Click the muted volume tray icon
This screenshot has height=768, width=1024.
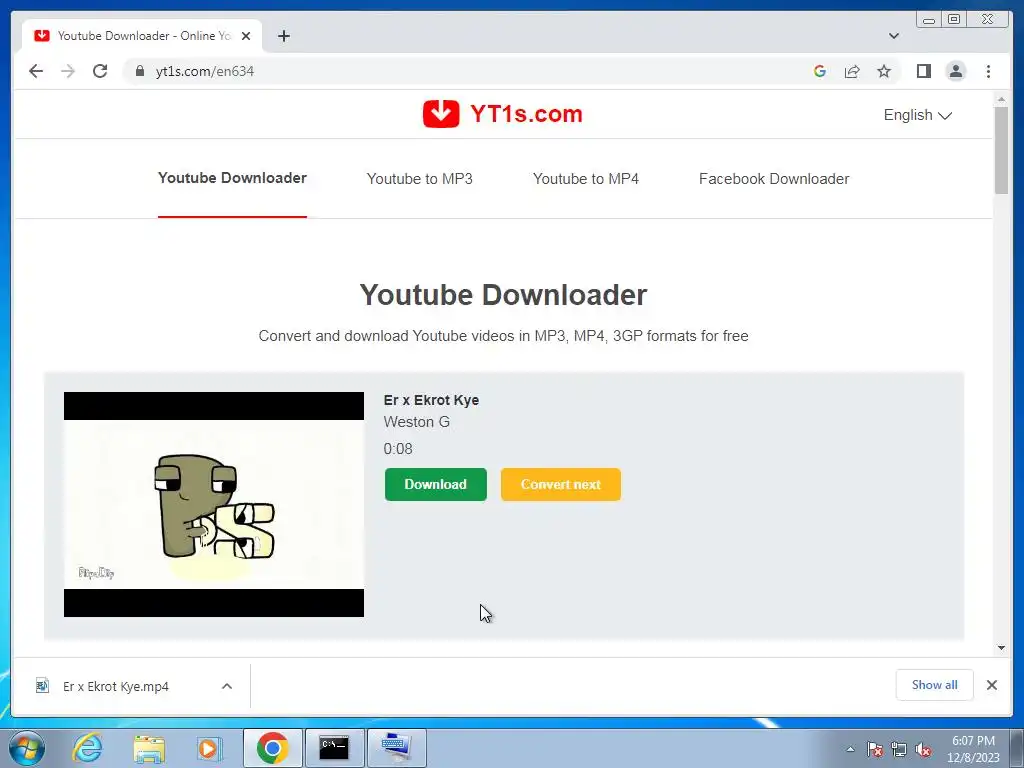tap(923, 749)
